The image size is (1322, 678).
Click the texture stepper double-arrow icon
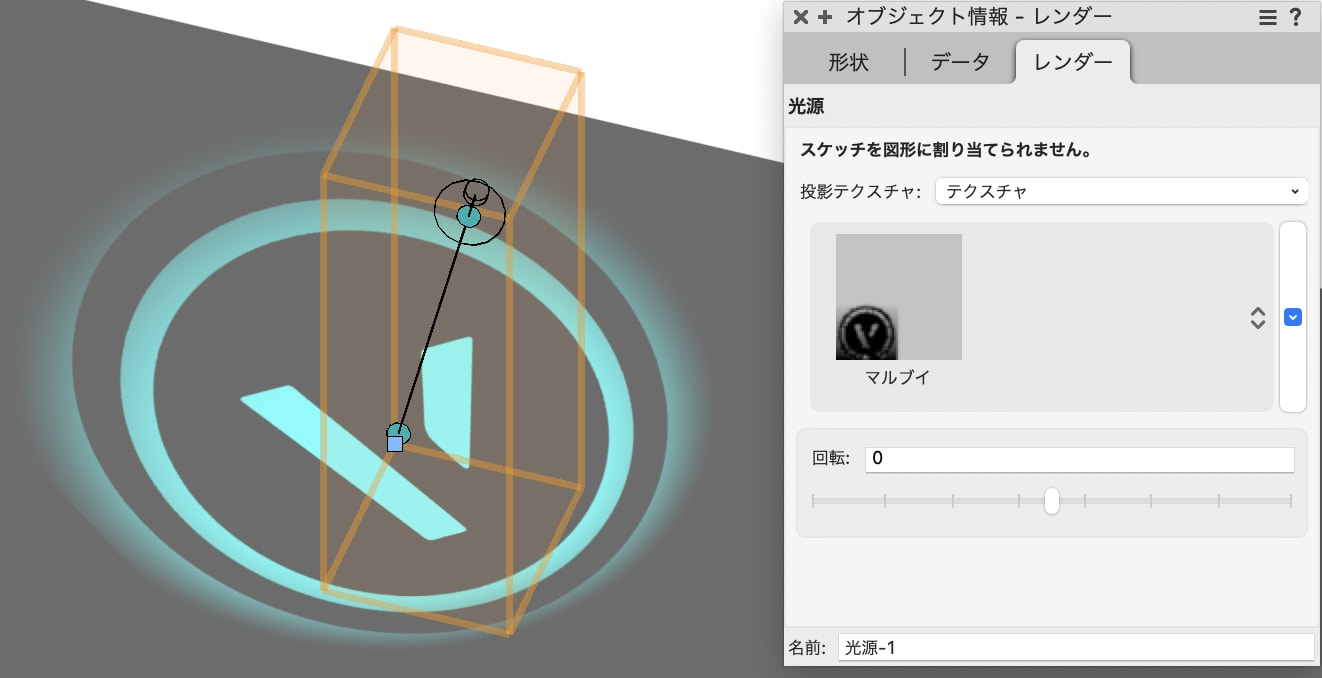click(x=1257, y=317)
